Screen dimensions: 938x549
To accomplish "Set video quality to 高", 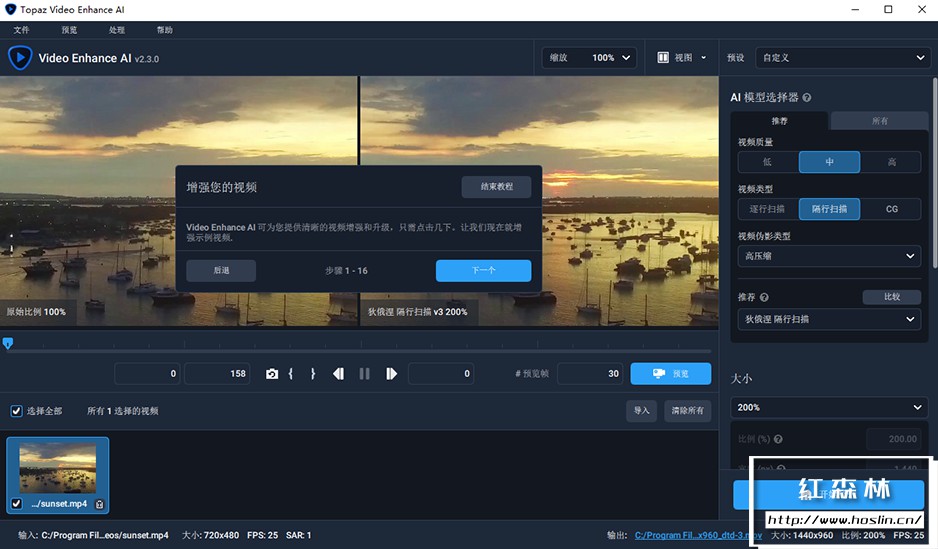I will click(891, 162).
